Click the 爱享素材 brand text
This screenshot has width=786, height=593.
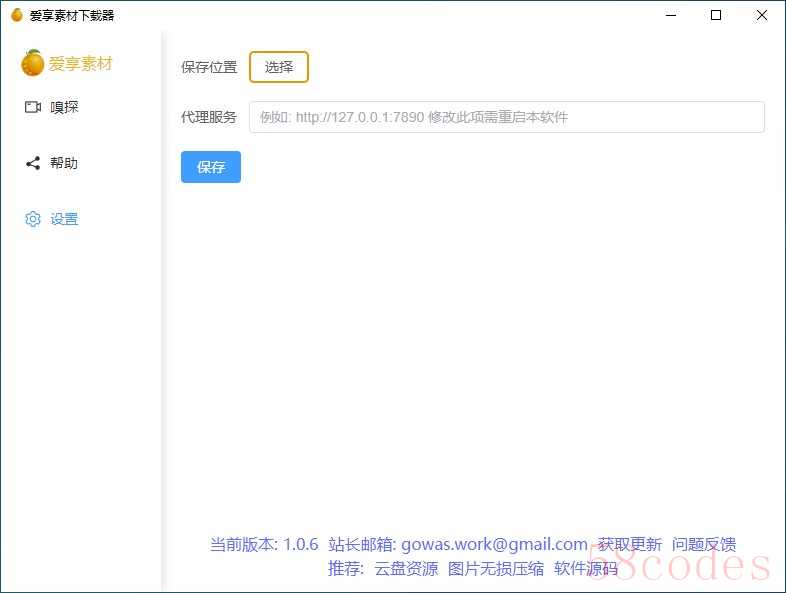[x=80, y=64]
